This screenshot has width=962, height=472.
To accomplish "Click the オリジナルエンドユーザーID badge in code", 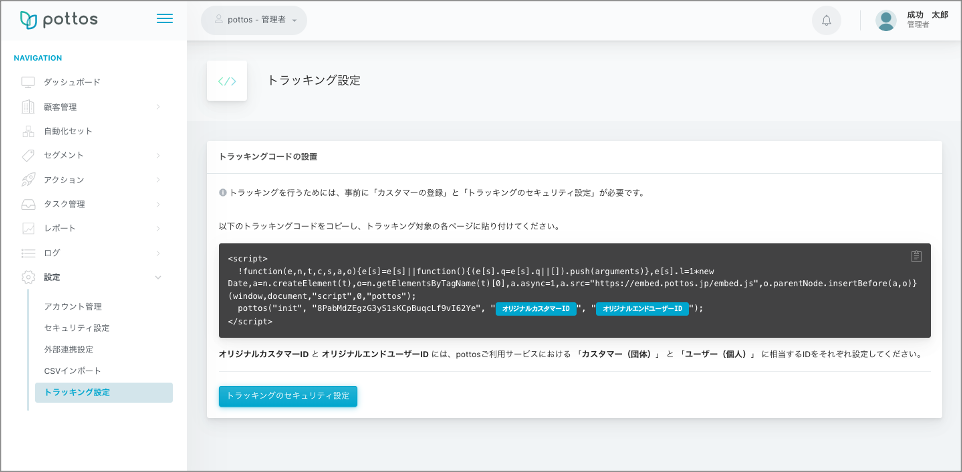I will click(x=642, y=309).
